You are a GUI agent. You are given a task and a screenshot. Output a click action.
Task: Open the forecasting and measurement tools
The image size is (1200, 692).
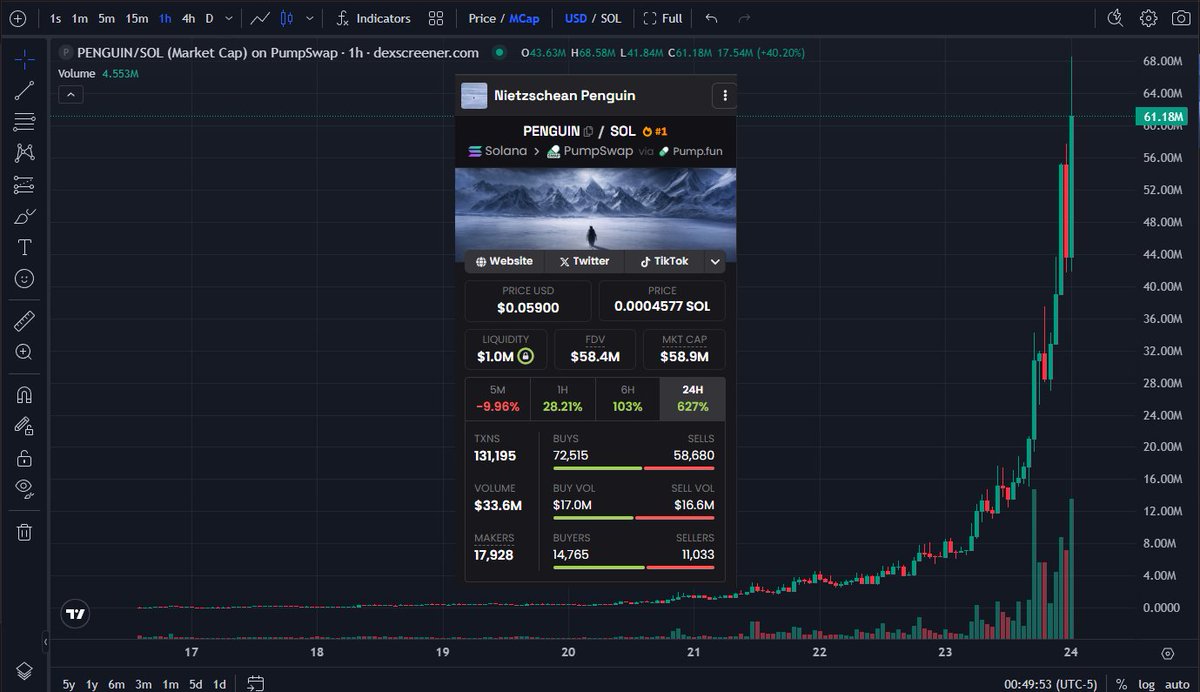coord(24,185)
